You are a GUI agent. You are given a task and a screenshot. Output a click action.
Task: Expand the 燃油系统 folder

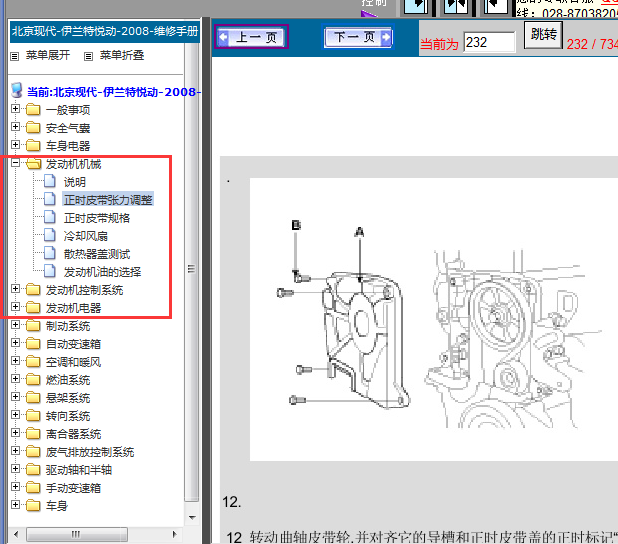tap(15, 379)
